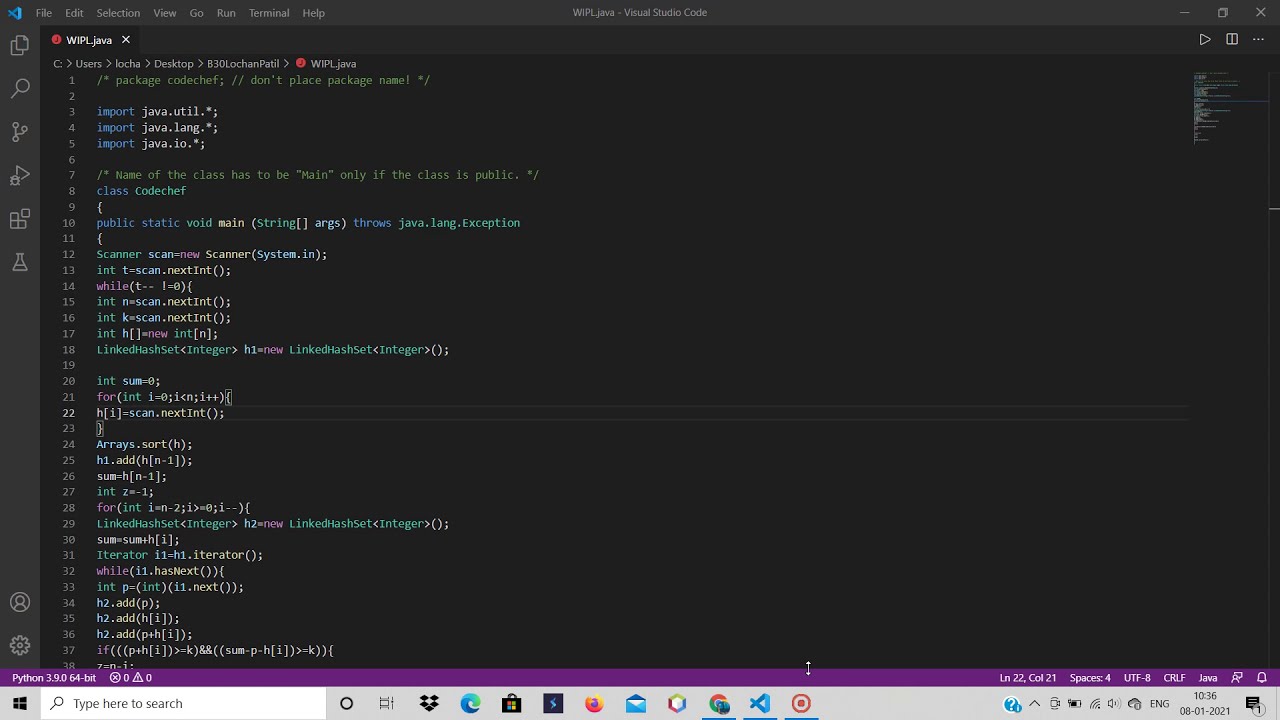The height and width of the screenshot is (720, 1280).
Task: Open Cortana circle icon on taskbar
Action: pos(346,704)
